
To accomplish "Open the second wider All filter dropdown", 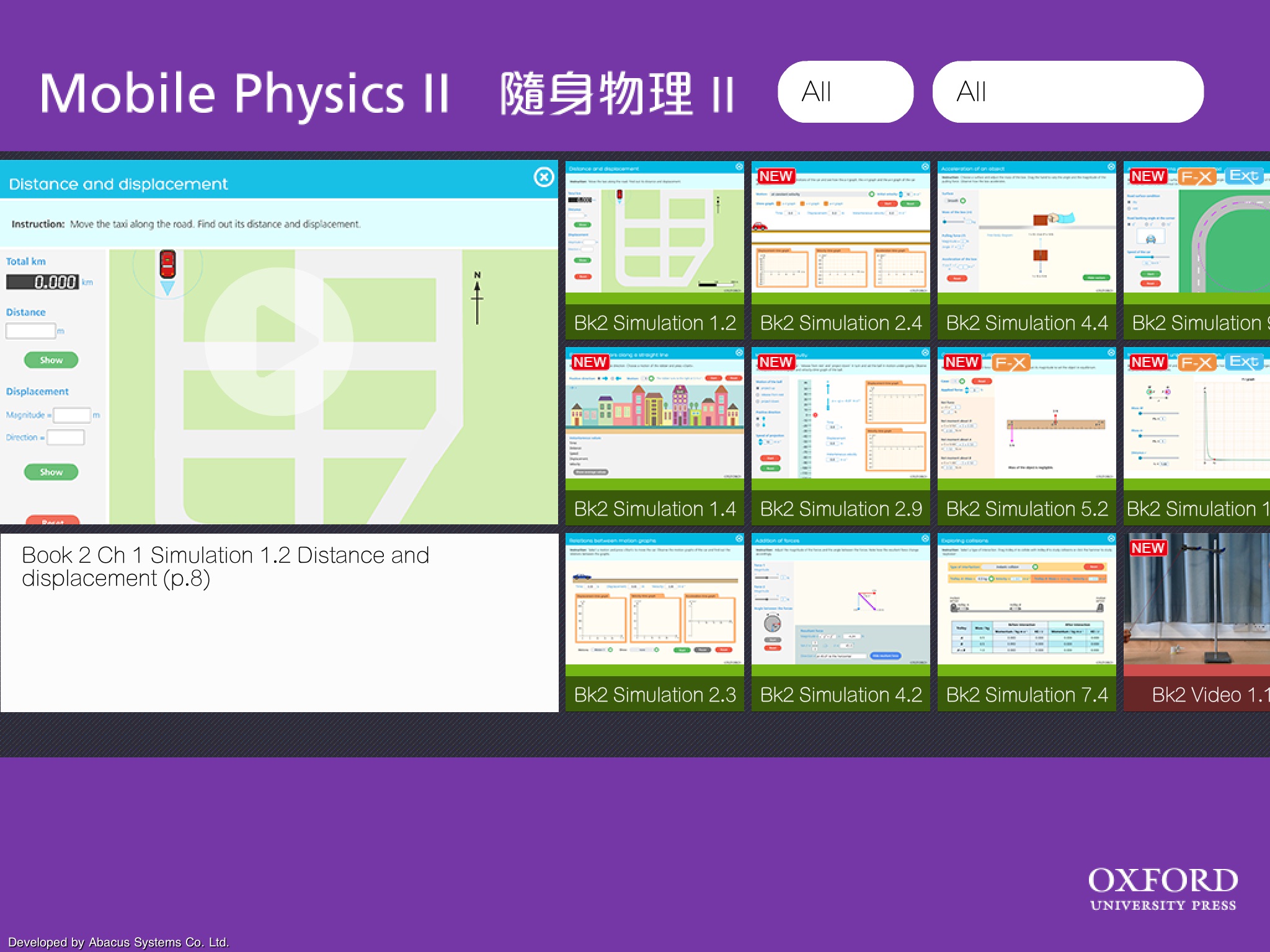I will 1067,92.
